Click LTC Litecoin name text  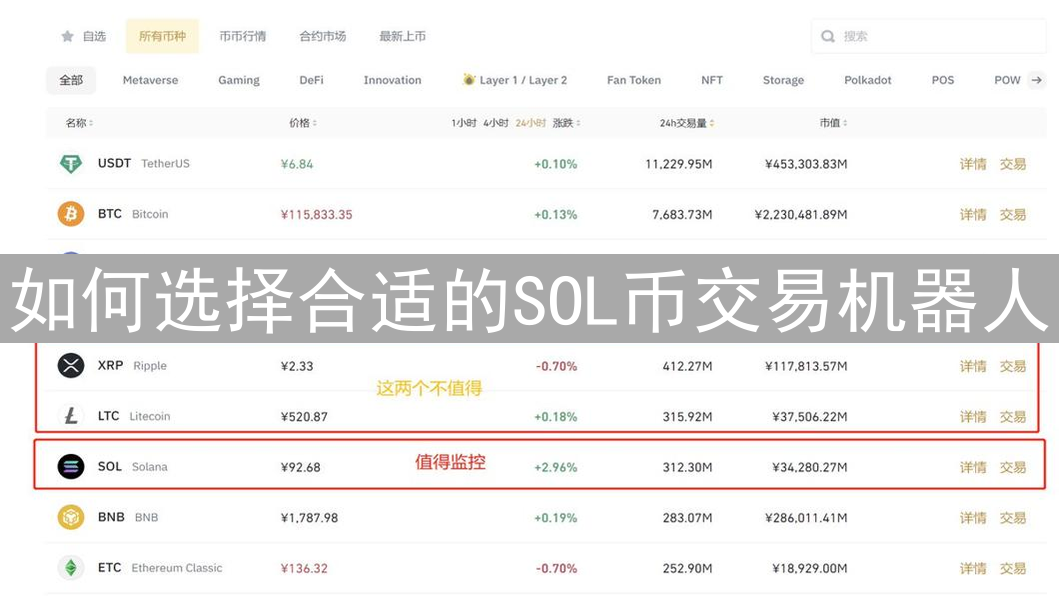(134, 416)
